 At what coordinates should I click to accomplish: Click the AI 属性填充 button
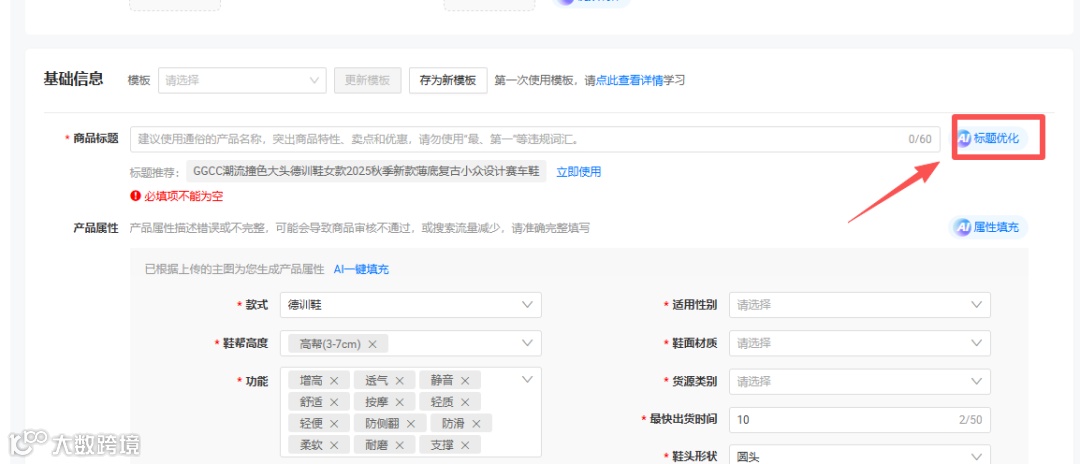pyautogui.click(x=988, y=226)
